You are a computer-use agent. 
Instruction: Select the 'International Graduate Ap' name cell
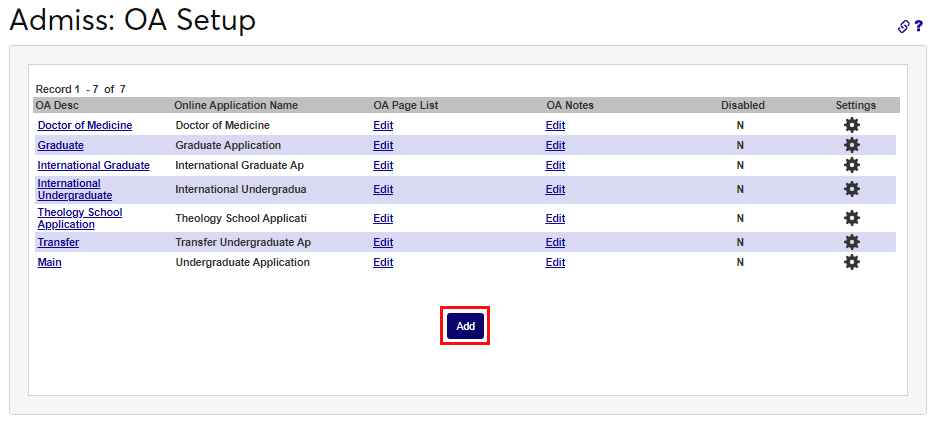(240, 165)
